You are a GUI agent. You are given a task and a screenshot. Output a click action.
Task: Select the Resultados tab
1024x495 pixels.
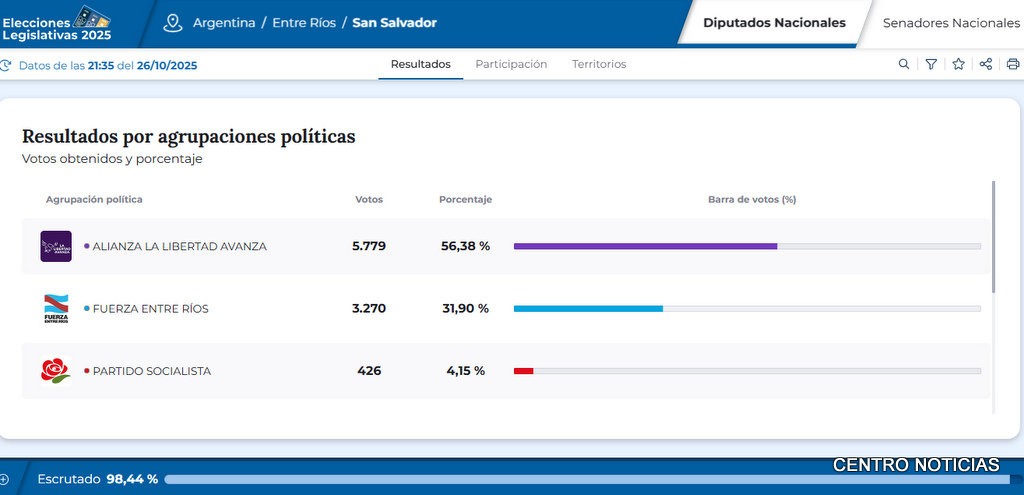tap(420, 64)
